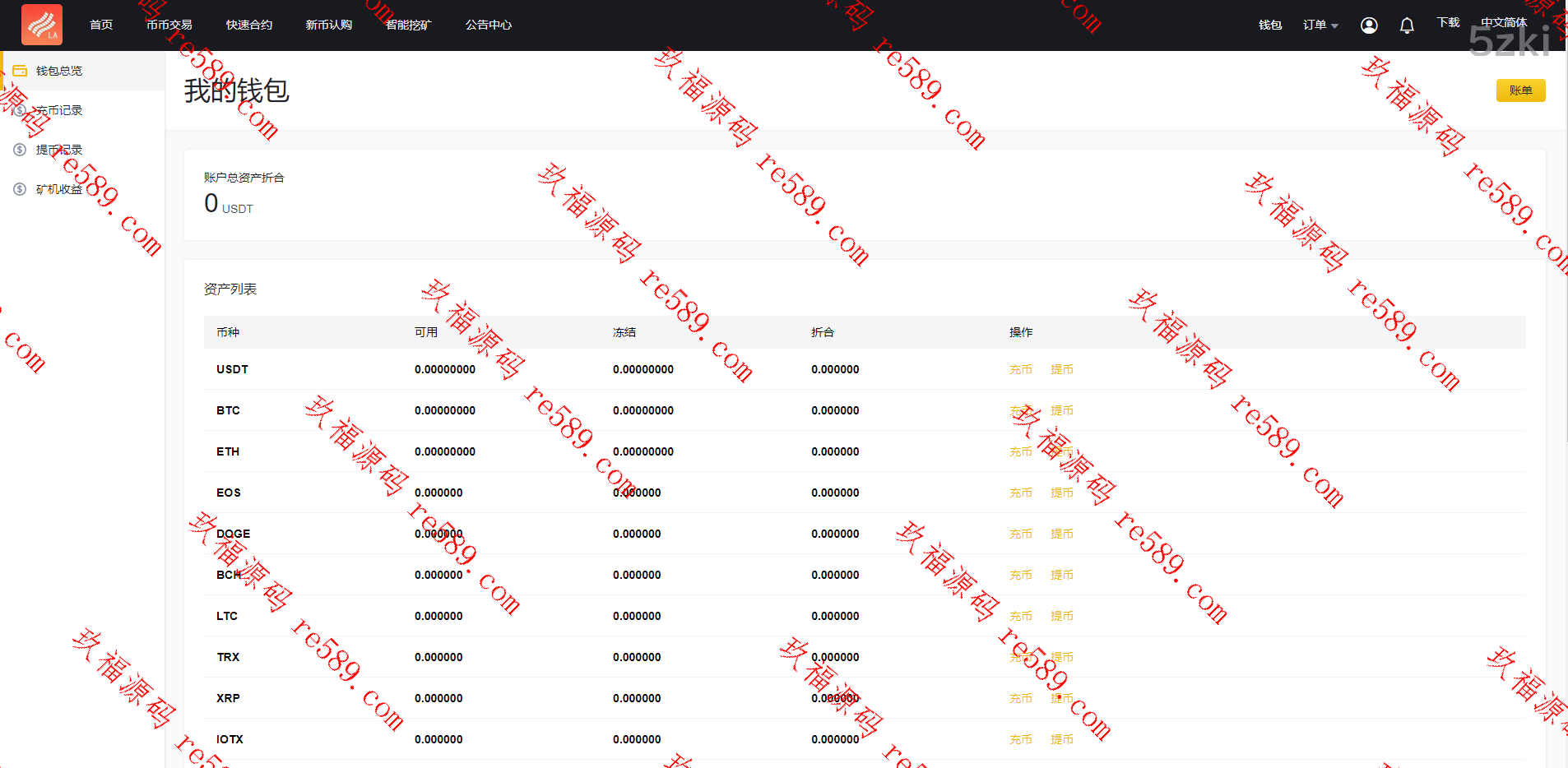
Task: Go to 币币交易 in the navigation bar
Action: point(169,25)
